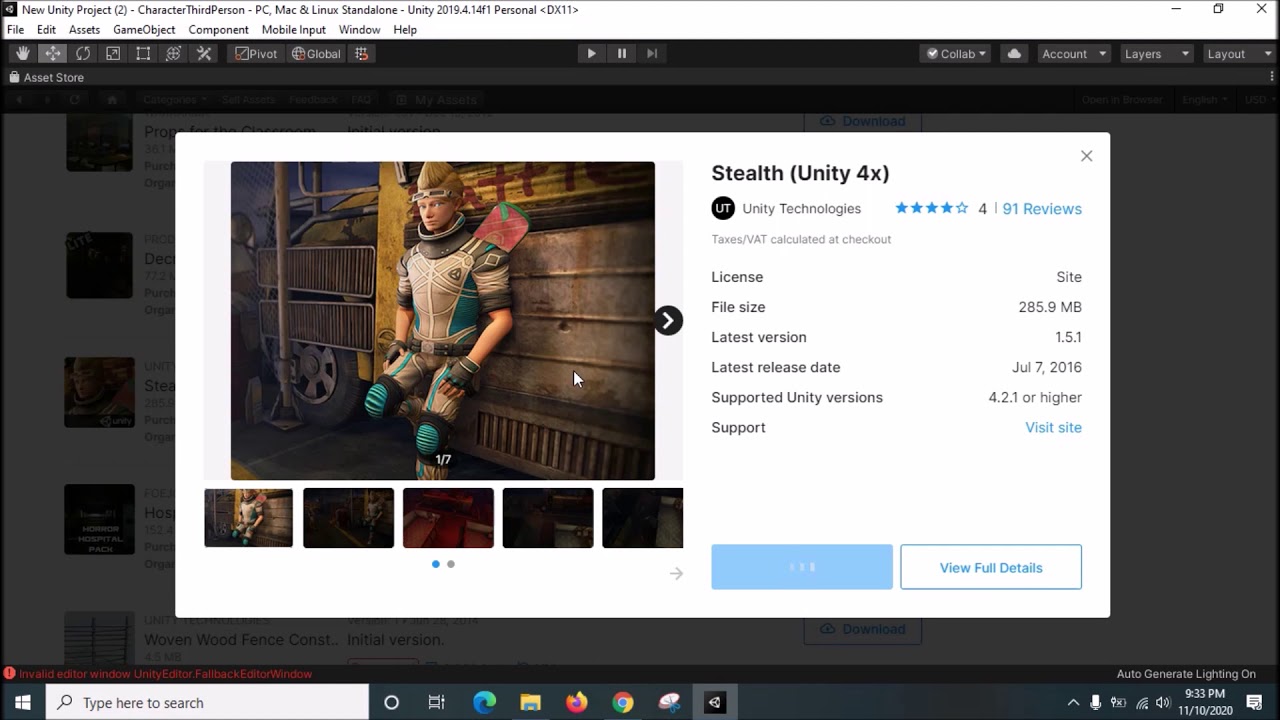Viewport: 1280px width, 720px height.
Task: Click the Pause button
Action: pyautogui.click(x=622, y=54)
